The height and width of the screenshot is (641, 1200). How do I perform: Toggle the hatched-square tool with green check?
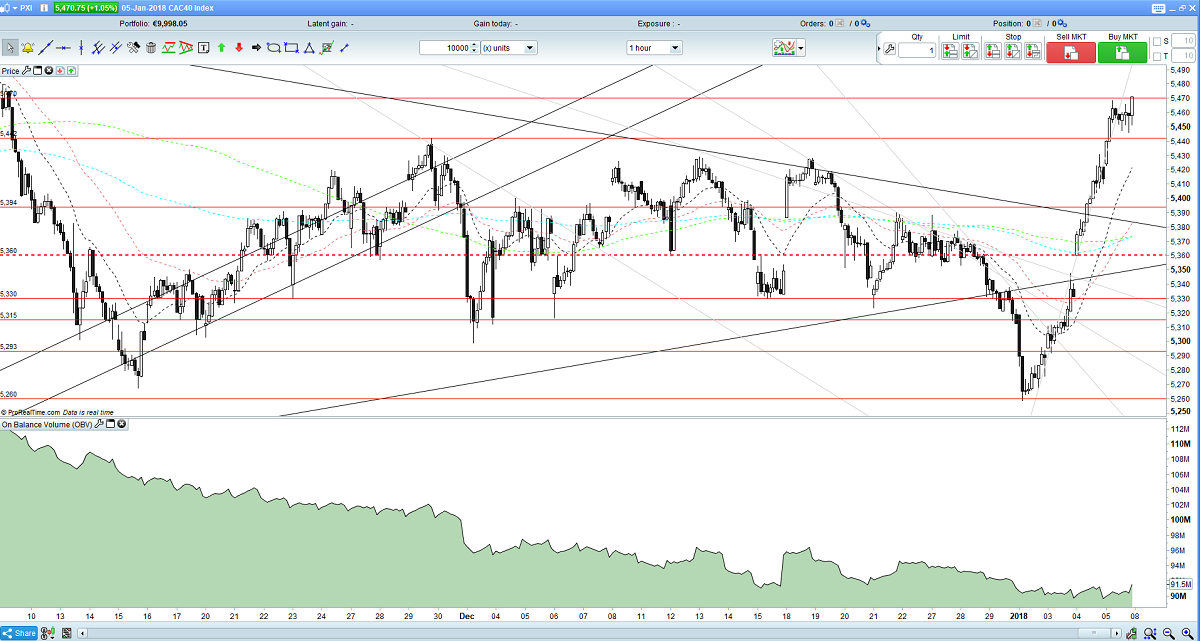click(x=326, y=47)
